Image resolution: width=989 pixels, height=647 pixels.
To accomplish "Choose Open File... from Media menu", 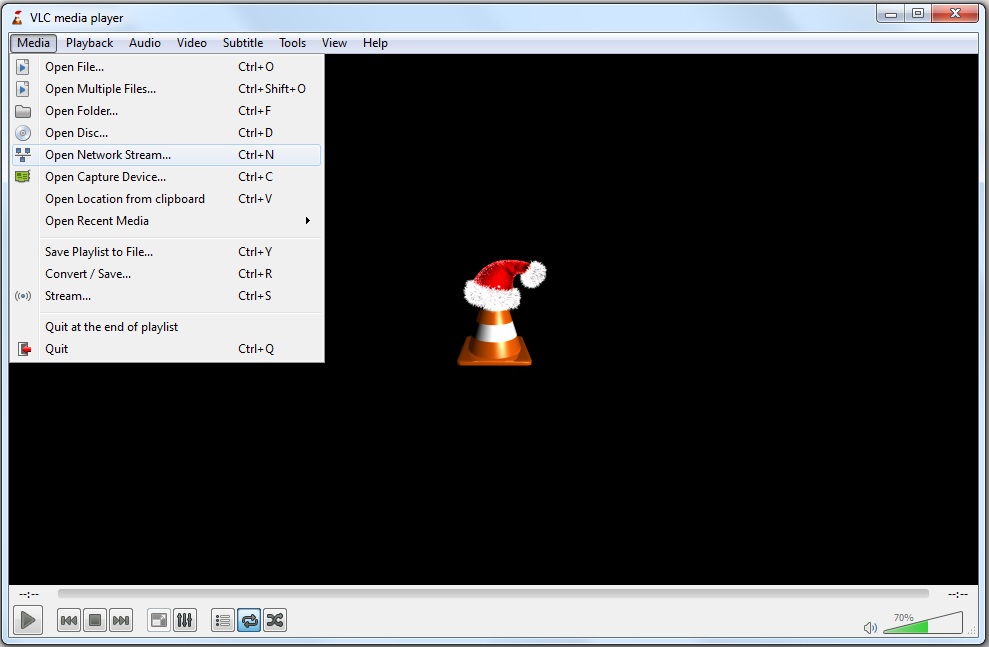I will [167, 67].
